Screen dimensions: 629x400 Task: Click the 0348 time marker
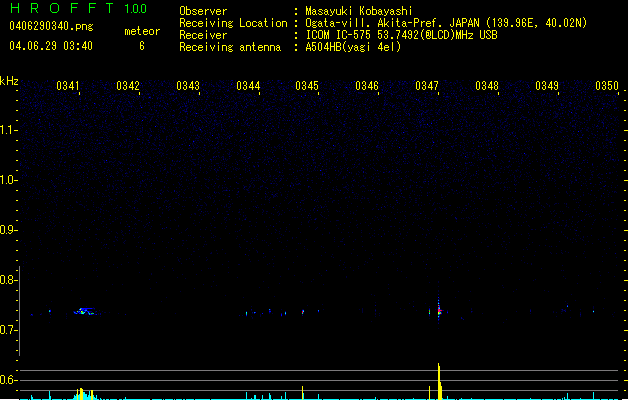487,86
